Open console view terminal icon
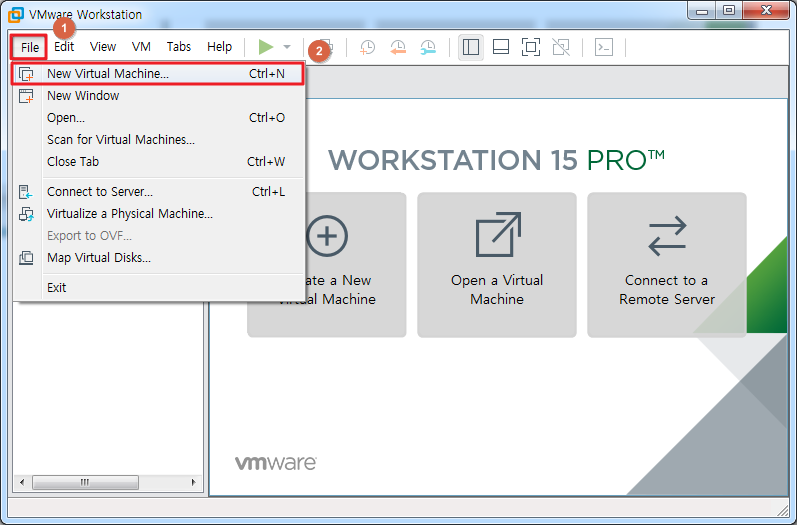 pos(604,47)
